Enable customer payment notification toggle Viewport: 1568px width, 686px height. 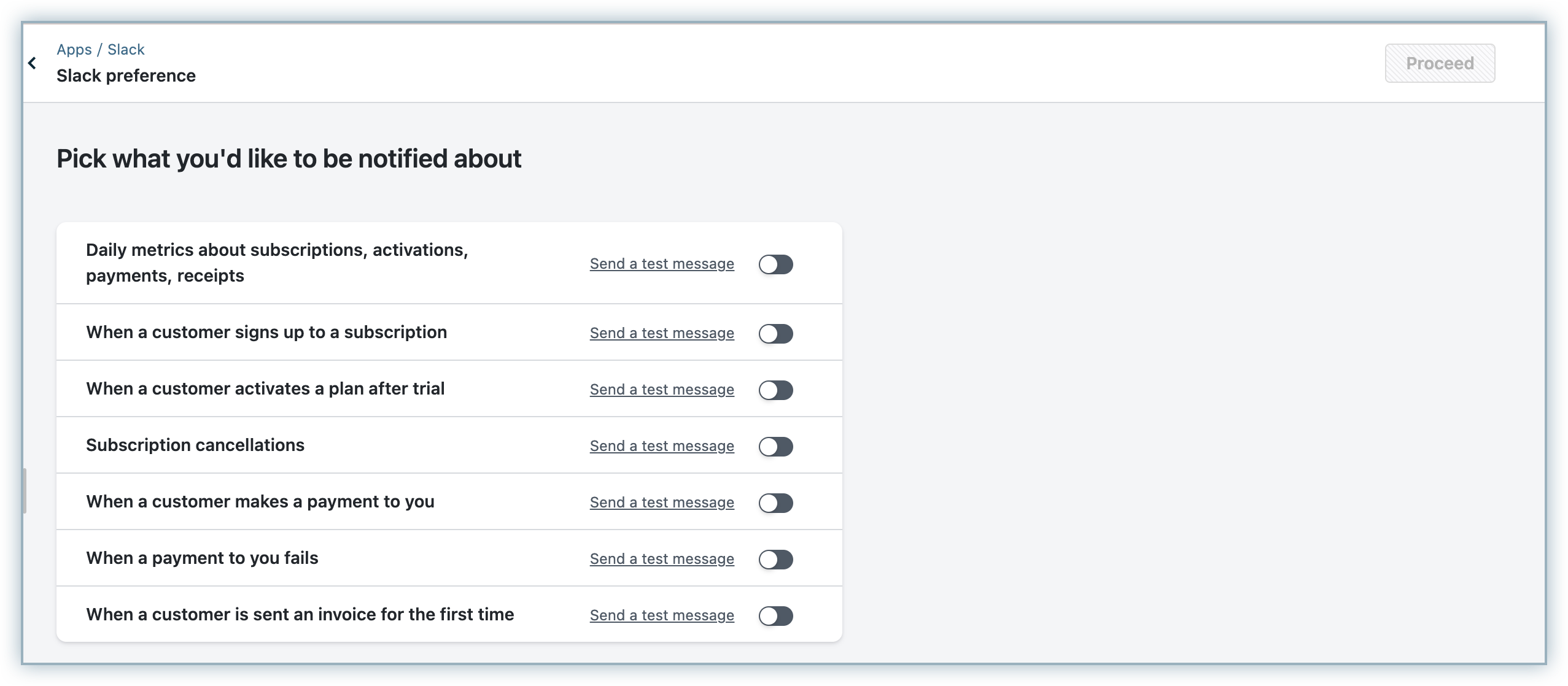pos(775,503)
